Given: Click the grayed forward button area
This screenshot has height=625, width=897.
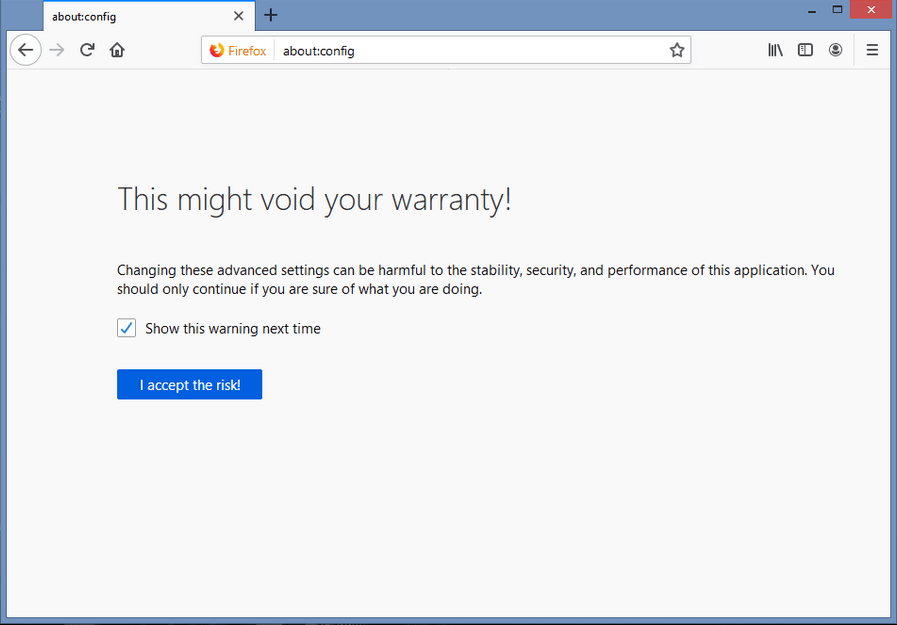Looking at the screenshot, I should pyautogui.click(x=56, y=49).
